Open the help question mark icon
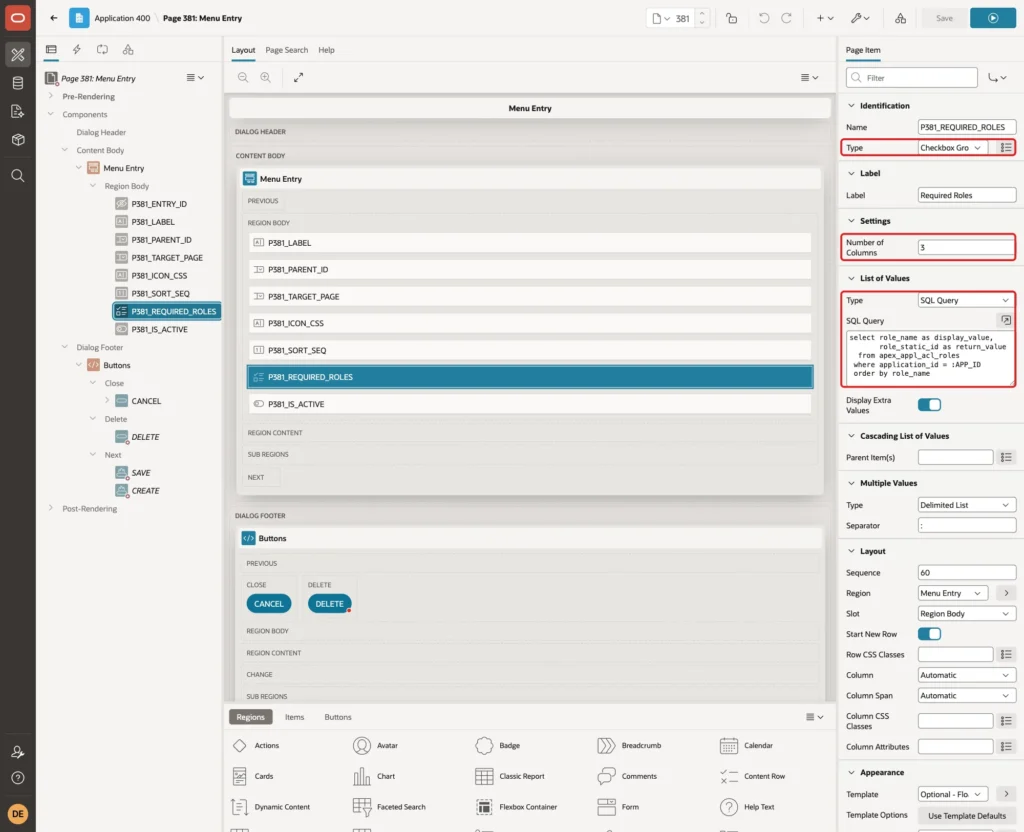Image resolution: width=1024 pixels, height=832 pixels. pos(18,778)
